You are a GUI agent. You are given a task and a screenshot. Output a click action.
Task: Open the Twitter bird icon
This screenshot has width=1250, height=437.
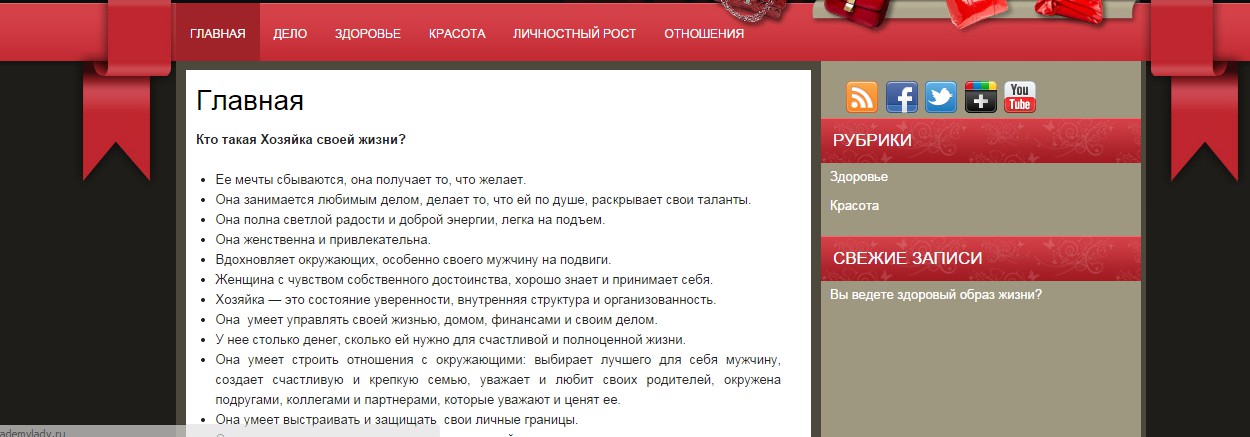click(941, 97)
